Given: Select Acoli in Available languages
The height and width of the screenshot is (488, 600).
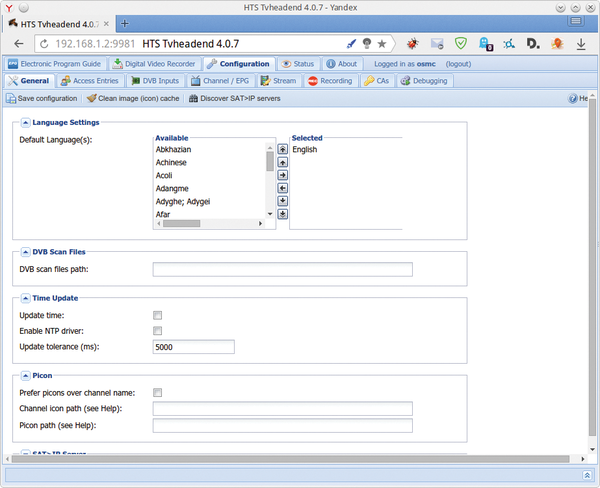Looking at the screenshot, I should point(164,175).
